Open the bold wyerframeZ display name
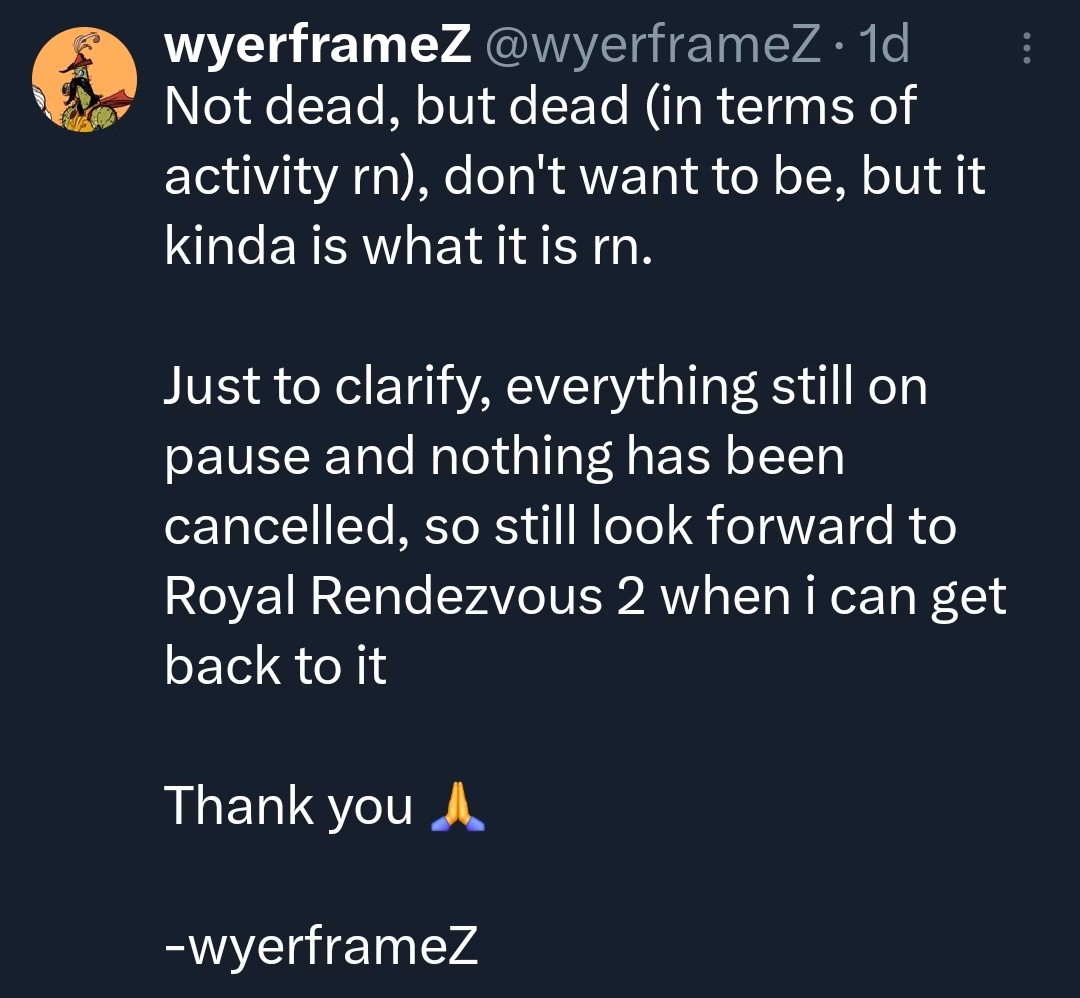 pyautogui.click(x=317, y=46)
